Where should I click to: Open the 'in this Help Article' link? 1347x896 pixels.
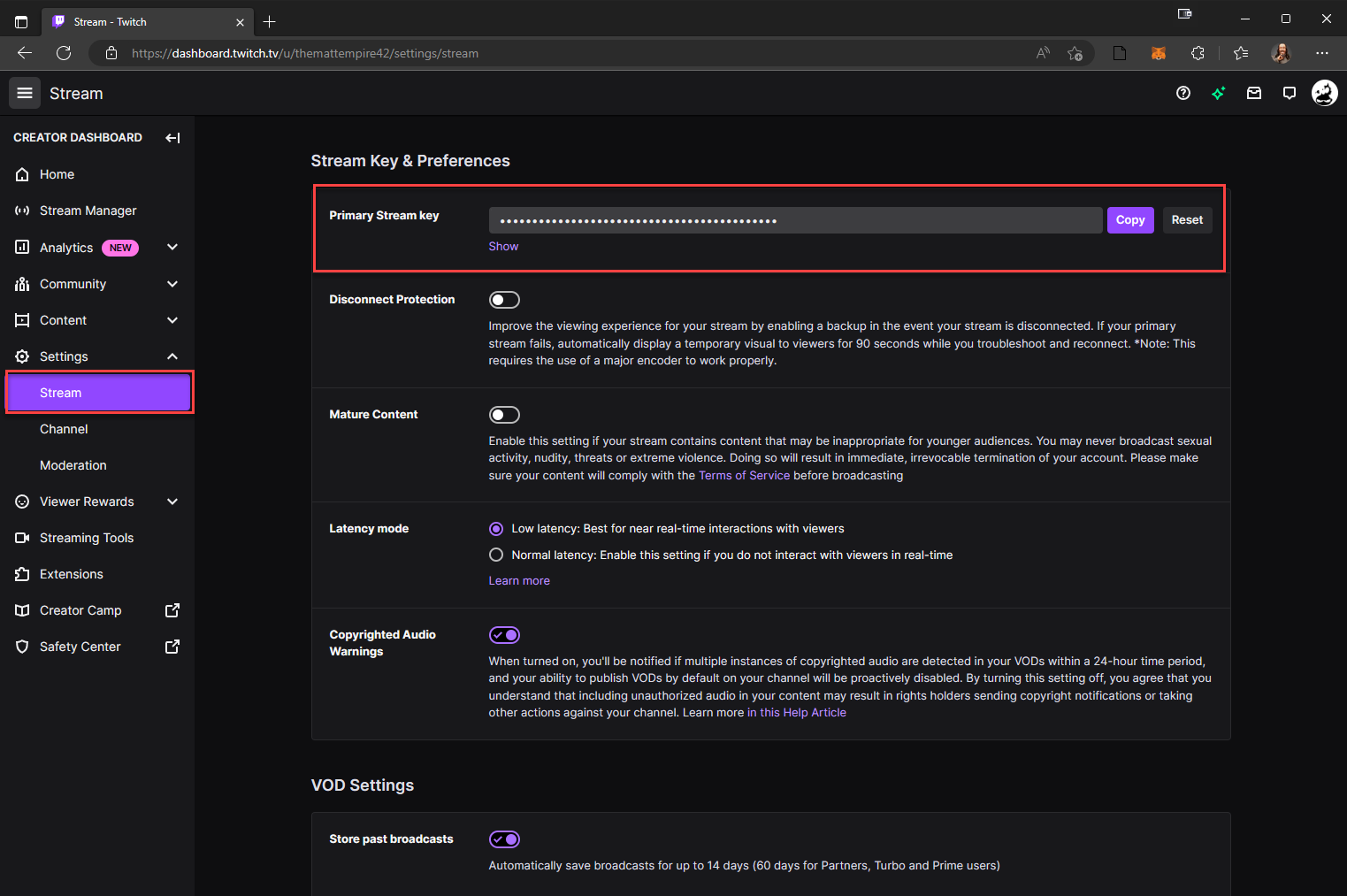[797, 713]
